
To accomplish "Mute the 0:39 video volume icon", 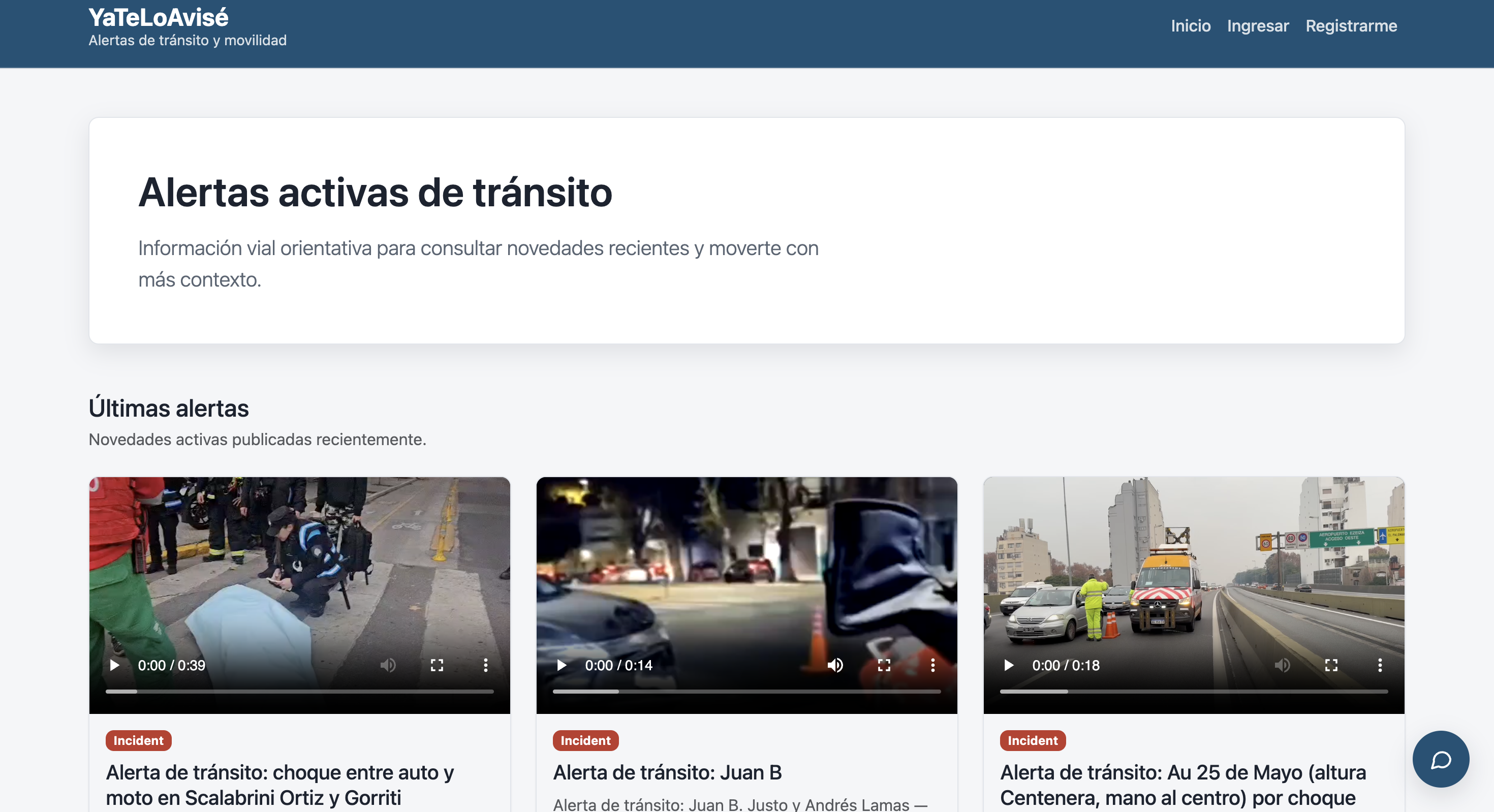I will click(388, 665).
